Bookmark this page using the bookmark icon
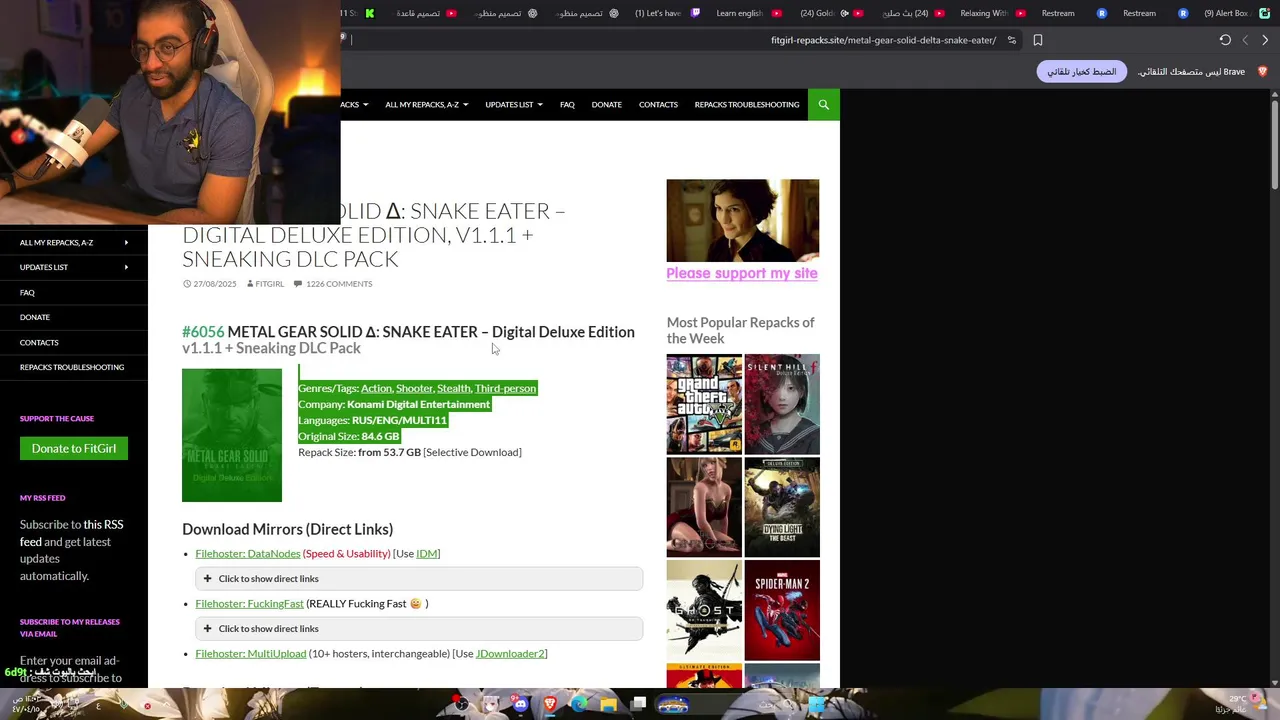 tap(1038, 40)
